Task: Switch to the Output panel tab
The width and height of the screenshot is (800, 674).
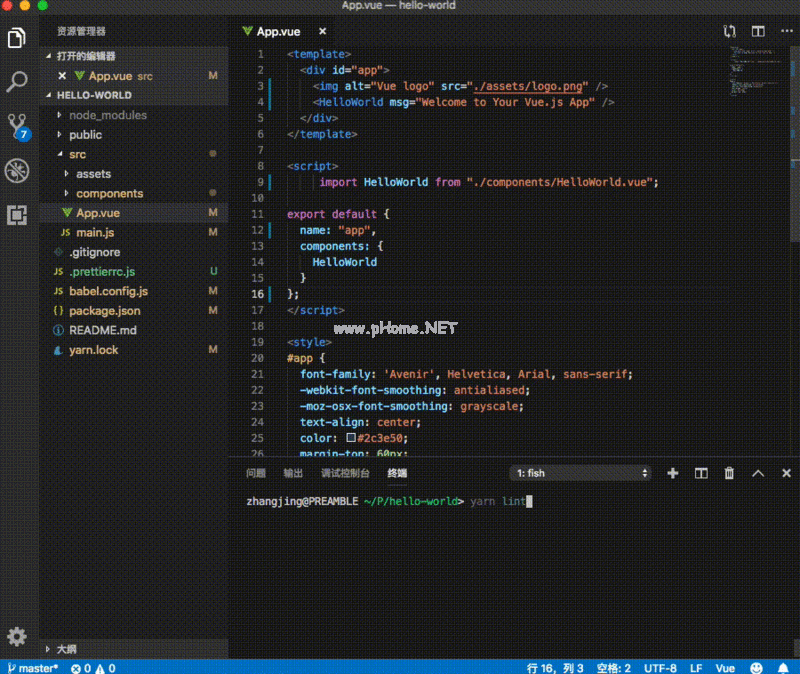Action: (x=293, y=473)
